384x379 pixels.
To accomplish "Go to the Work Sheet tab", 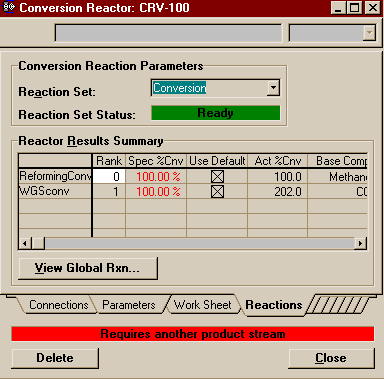I will pyautogui.click(x=202, y=305).
